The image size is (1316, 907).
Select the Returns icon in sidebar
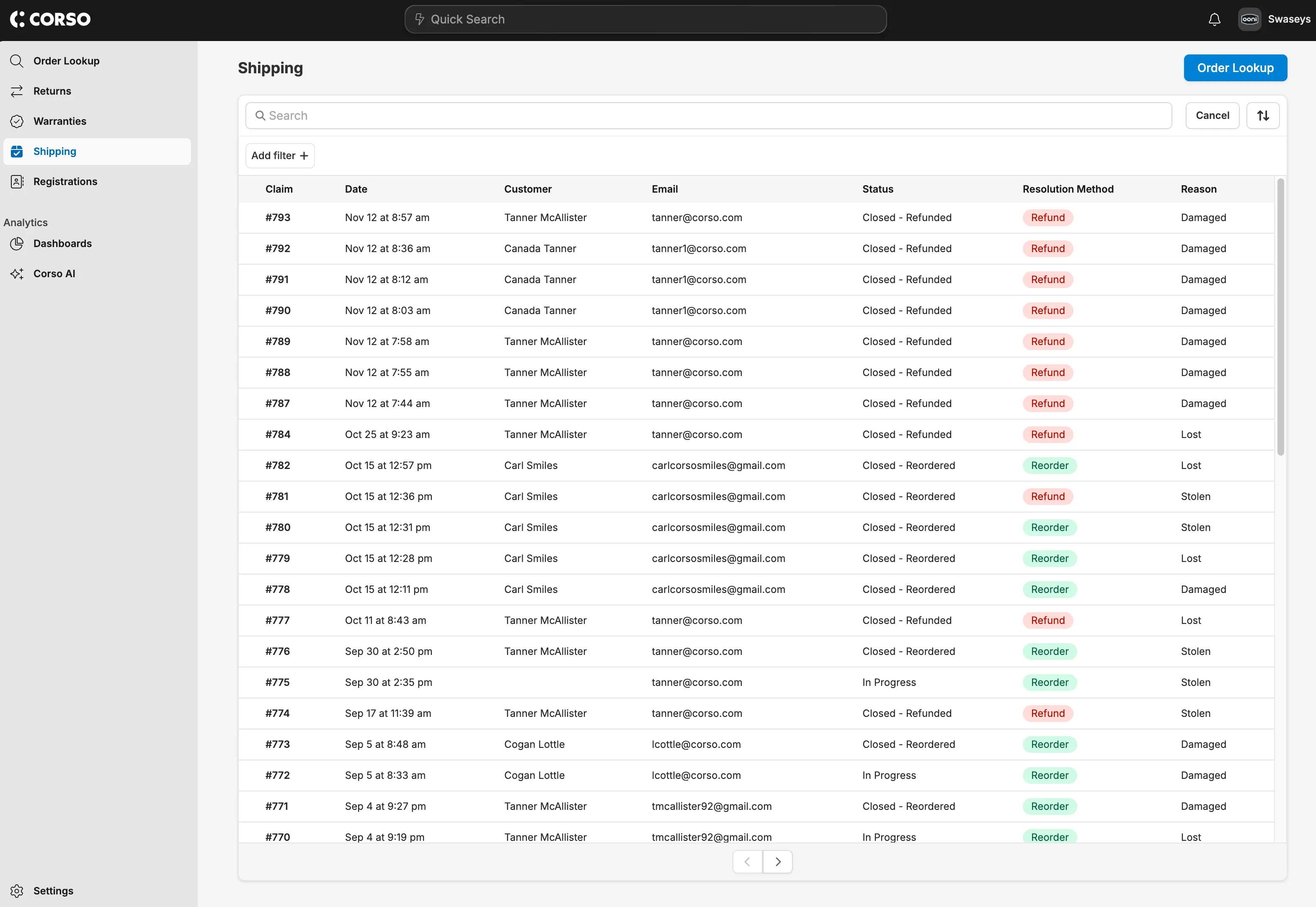coord(17,91)
